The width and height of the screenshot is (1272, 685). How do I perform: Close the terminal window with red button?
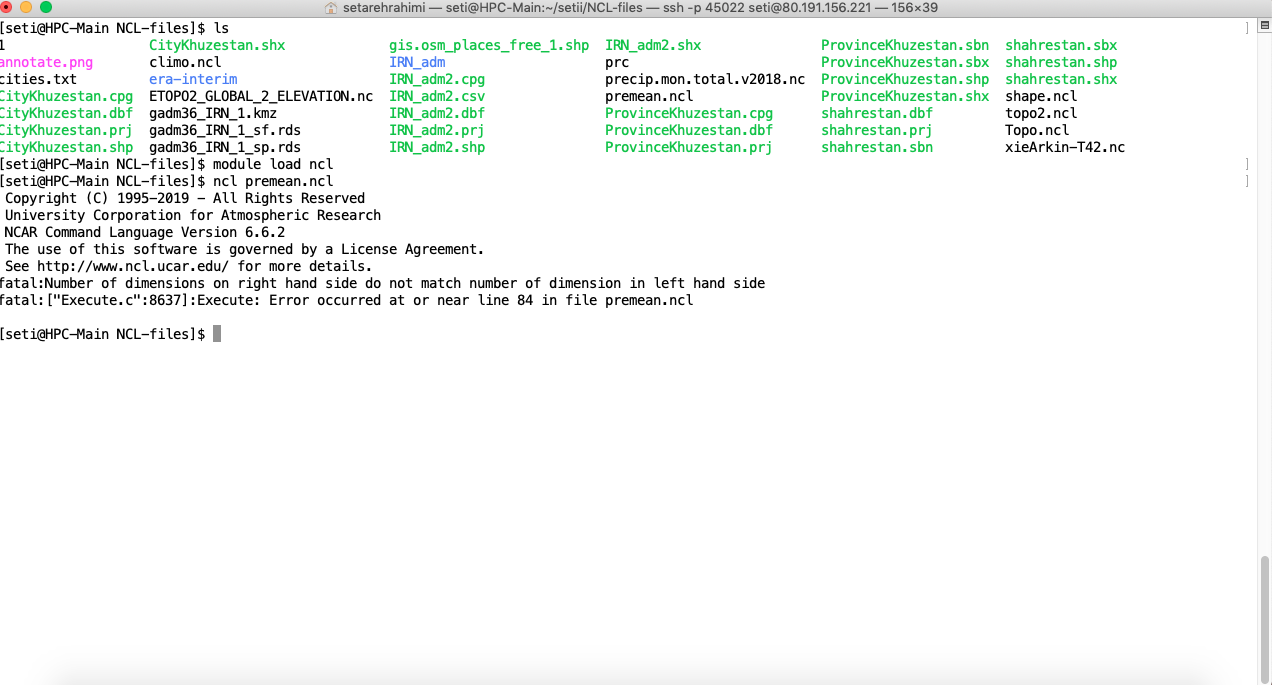pos(6,7)
